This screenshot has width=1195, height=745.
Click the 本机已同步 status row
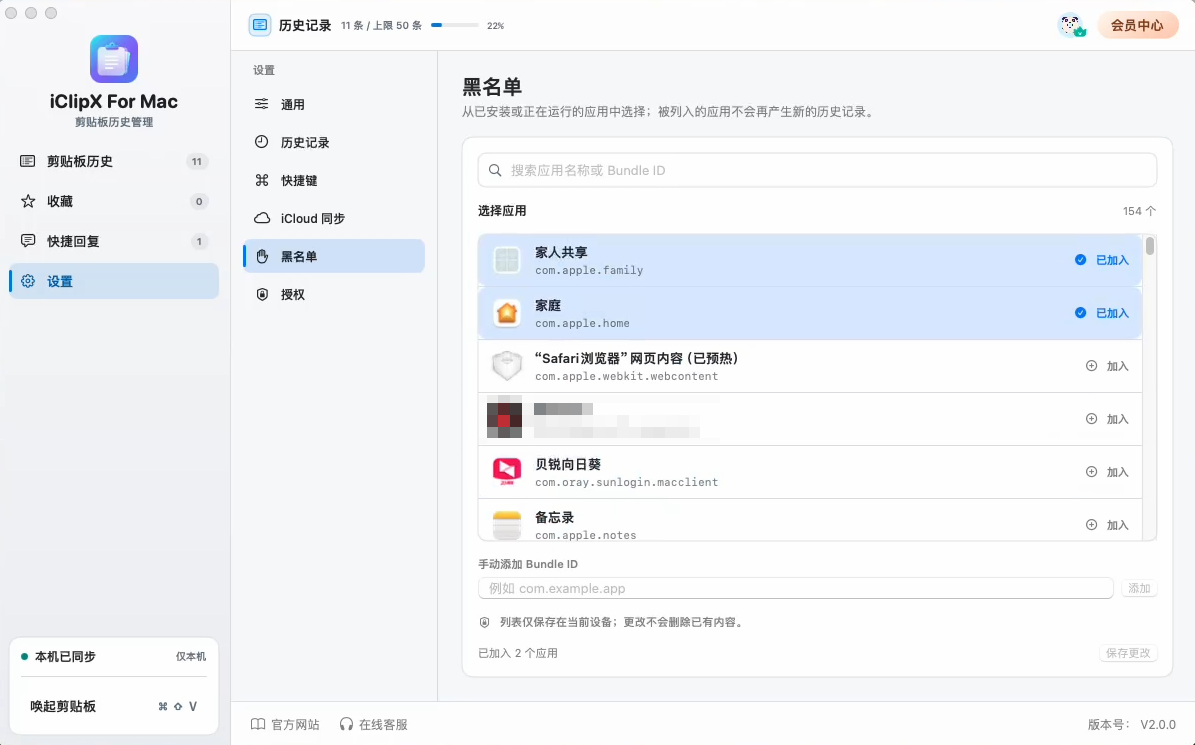[114, 657]
